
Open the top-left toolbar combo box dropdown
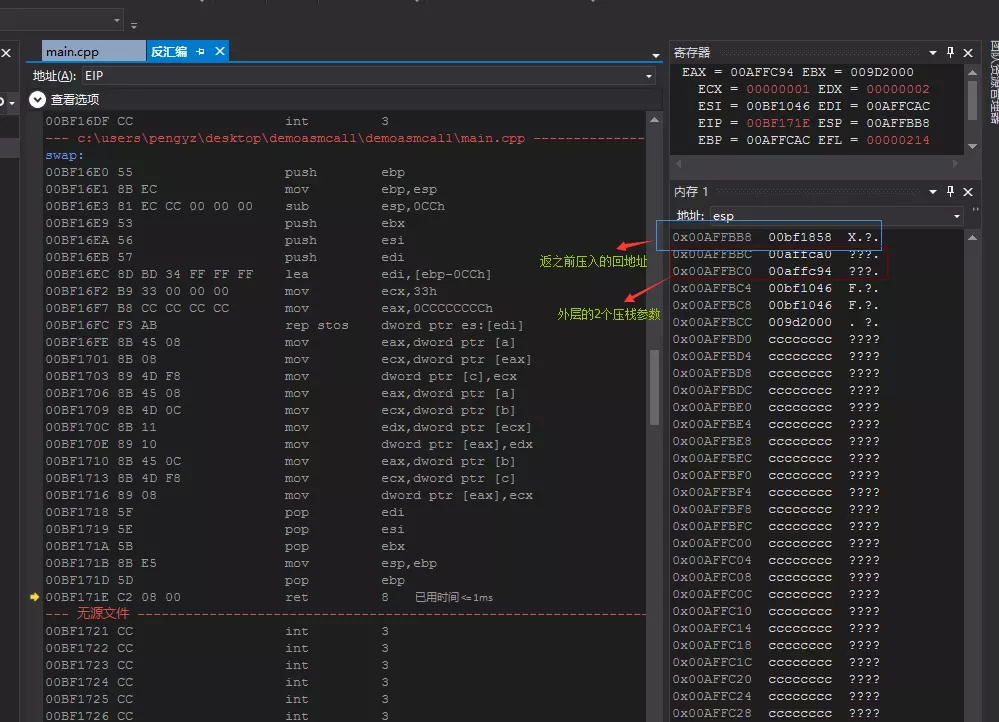tap(117, 20)
